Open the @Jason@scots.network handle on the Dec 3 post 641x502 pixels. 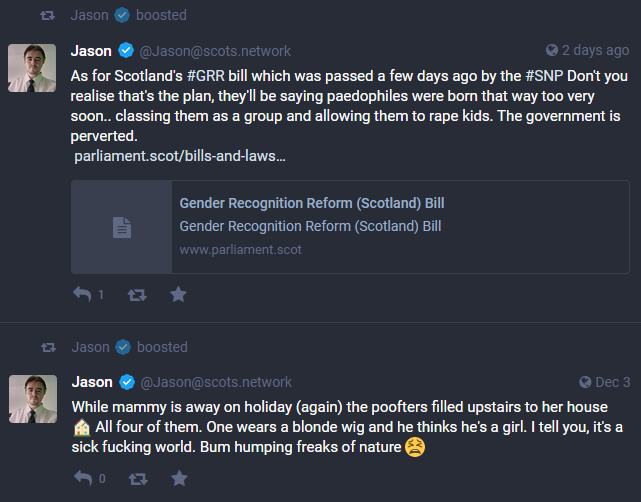[216, 382]
